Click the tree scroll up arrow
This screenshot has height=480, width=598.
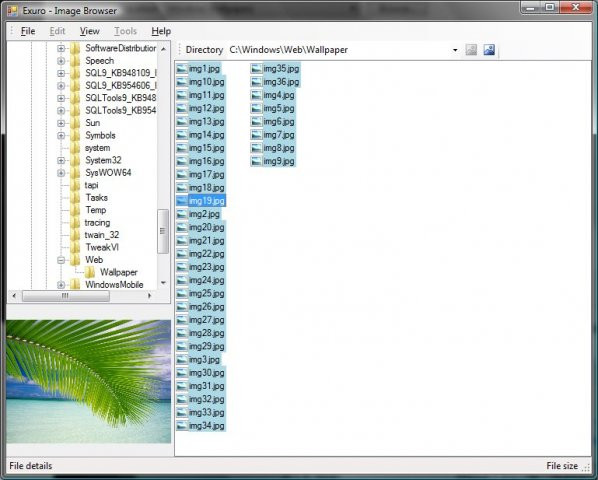(163, 49)
